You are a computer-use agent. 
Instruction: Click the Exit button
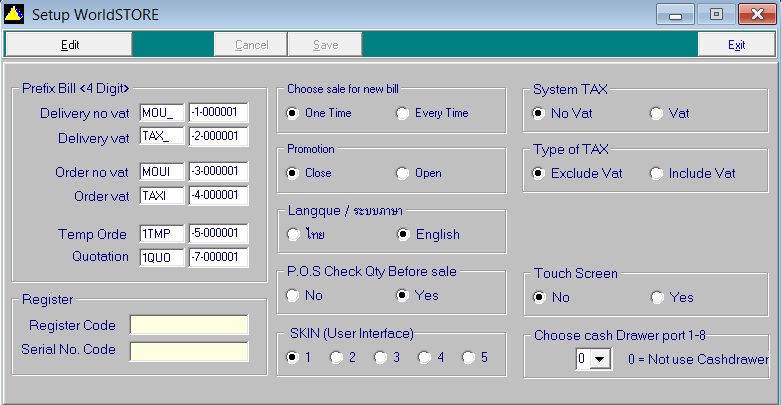[736, 45]
